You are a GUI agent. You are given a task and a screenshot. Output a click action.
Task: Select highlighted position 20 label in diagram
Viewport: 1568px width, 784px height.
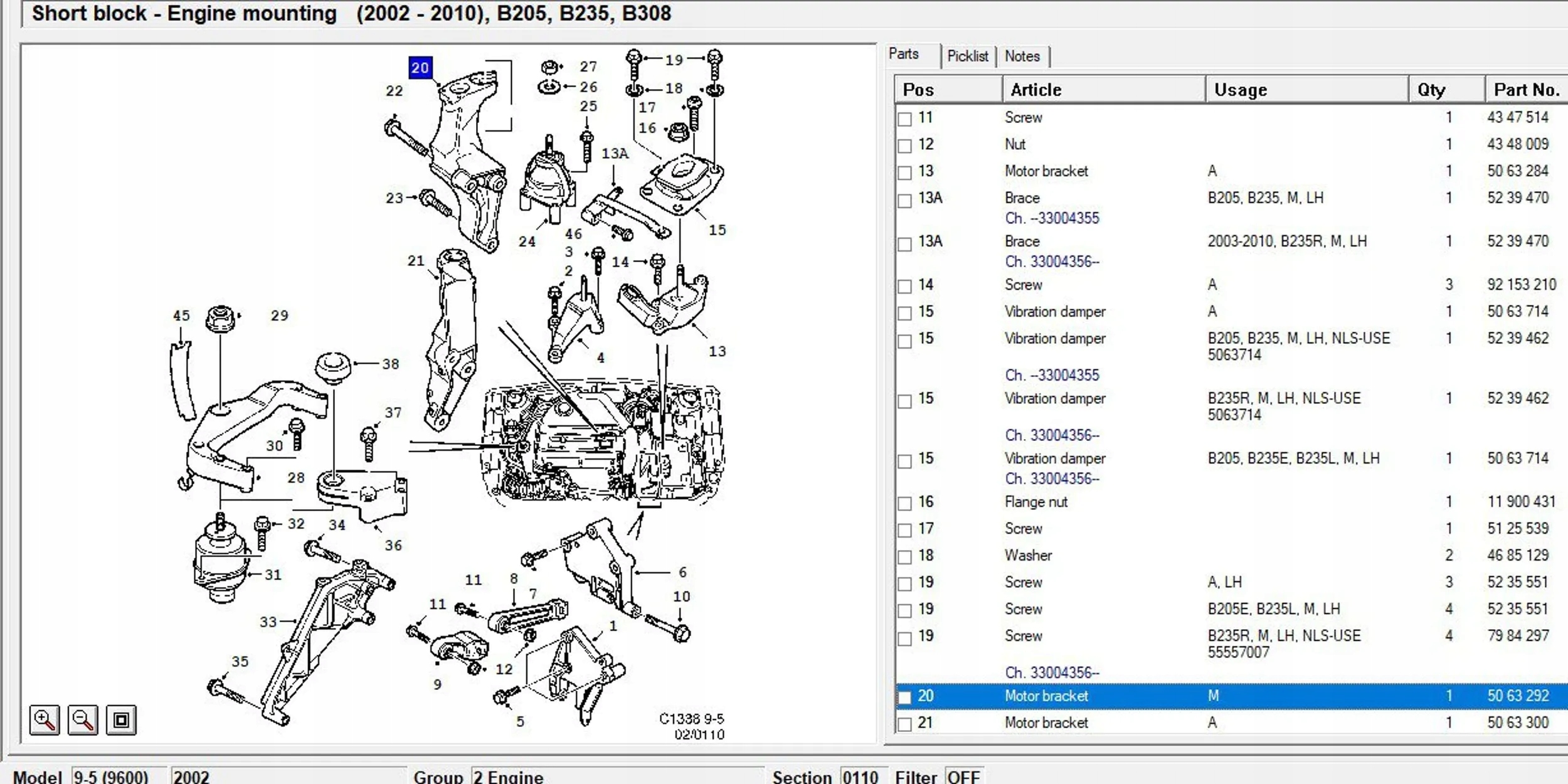click(x=420, y=68)
